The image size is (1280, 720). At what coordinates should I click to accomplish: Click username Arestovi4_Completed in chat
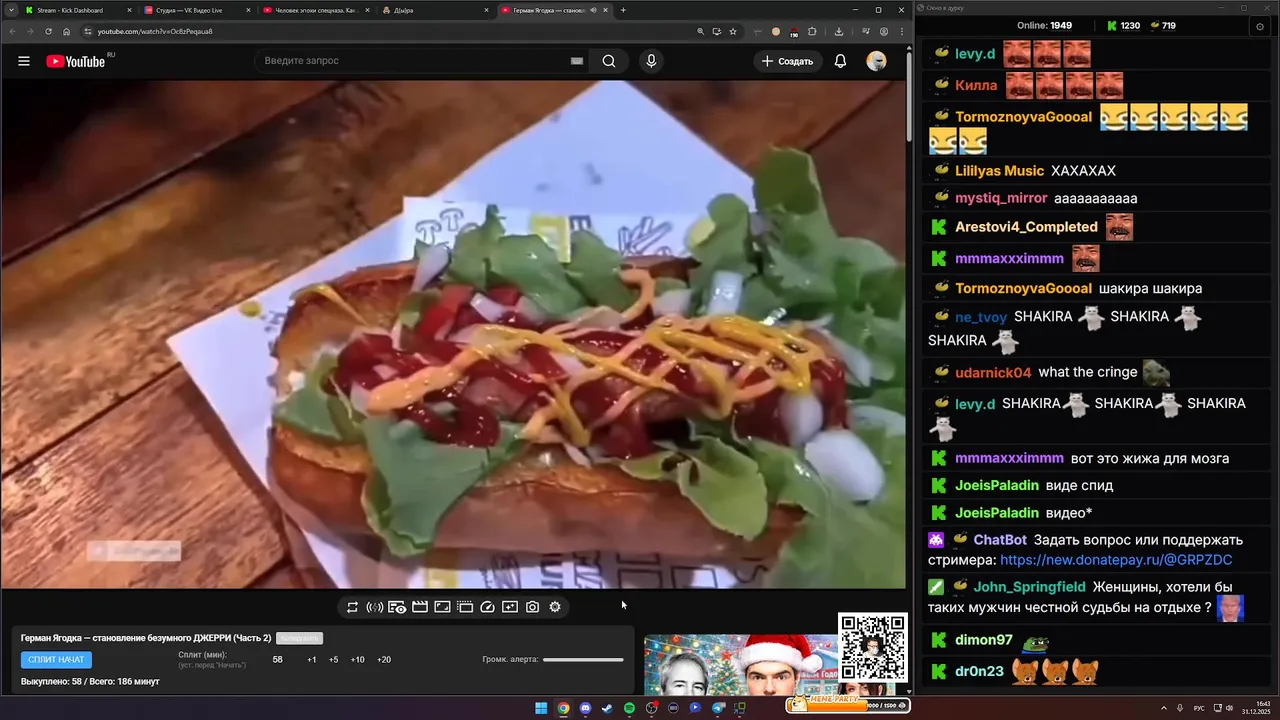coord(1026,227)
